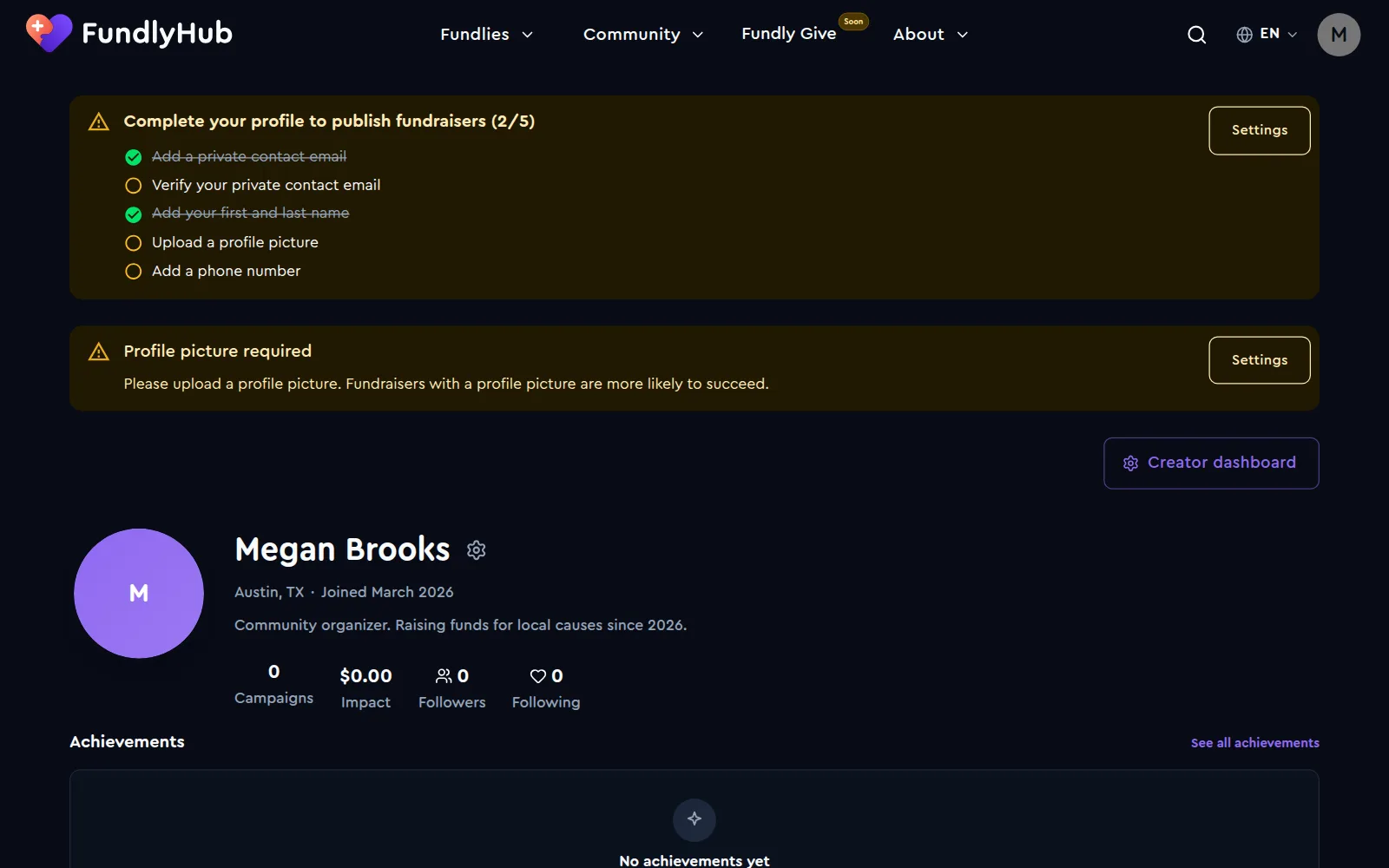
Task: Click the Community organizer bio text
Action: 461,625
